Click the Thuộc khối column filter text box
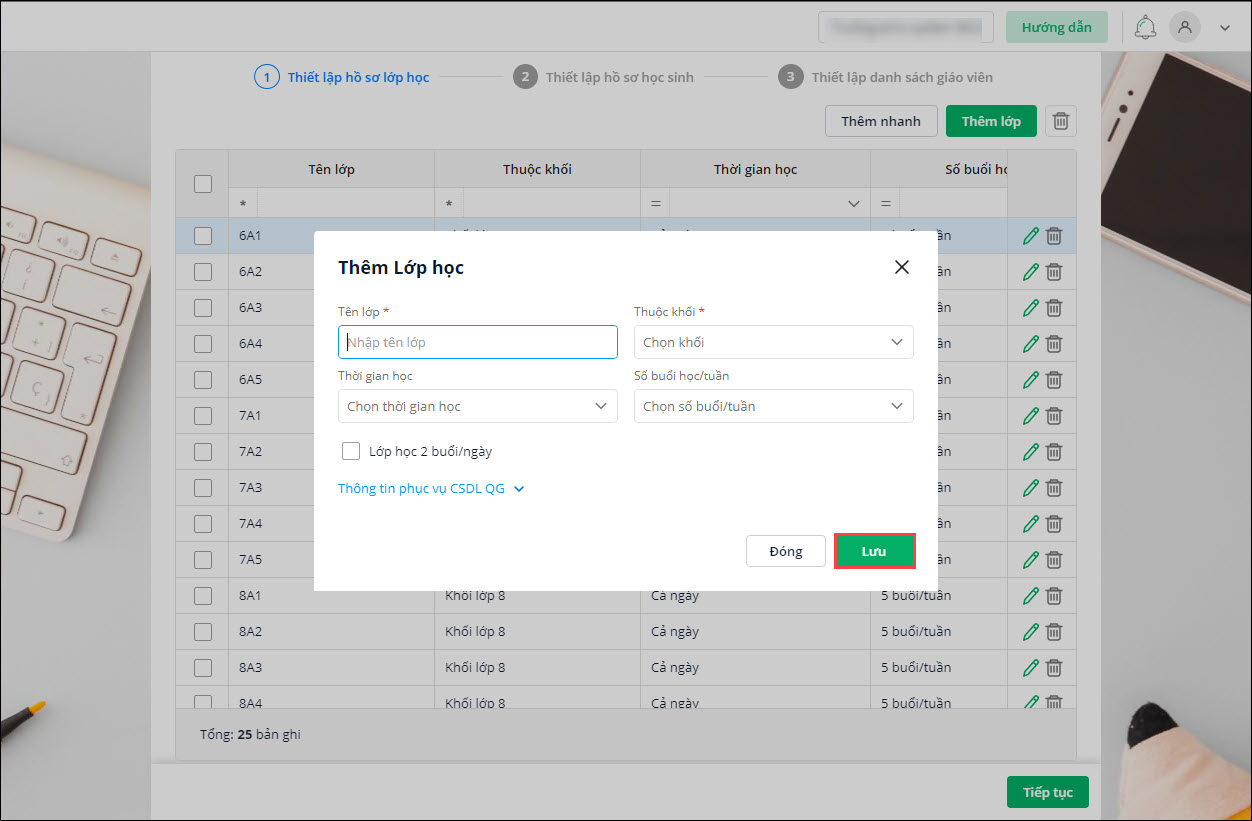This screenshot has height=821, width=1252. pos(551,204)
